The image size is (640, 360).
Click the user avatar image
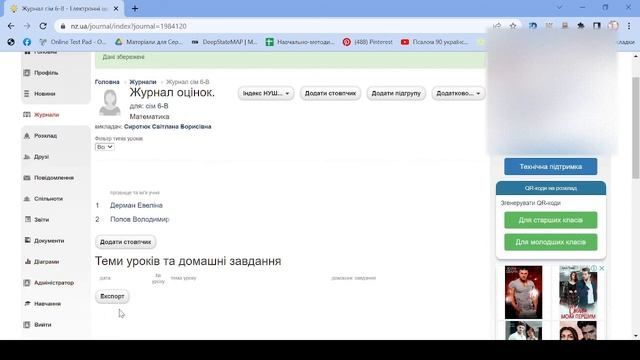[110, 102]
